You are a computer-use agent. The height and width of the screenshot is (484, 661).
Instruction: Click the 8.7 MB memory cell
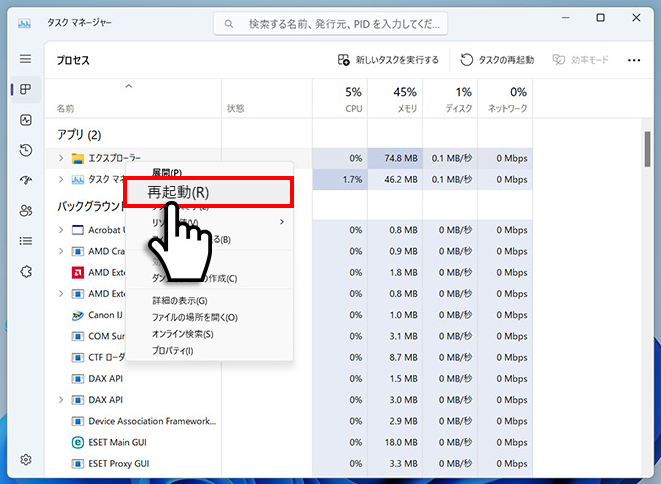pyautogui.click(x=395, y=358)
